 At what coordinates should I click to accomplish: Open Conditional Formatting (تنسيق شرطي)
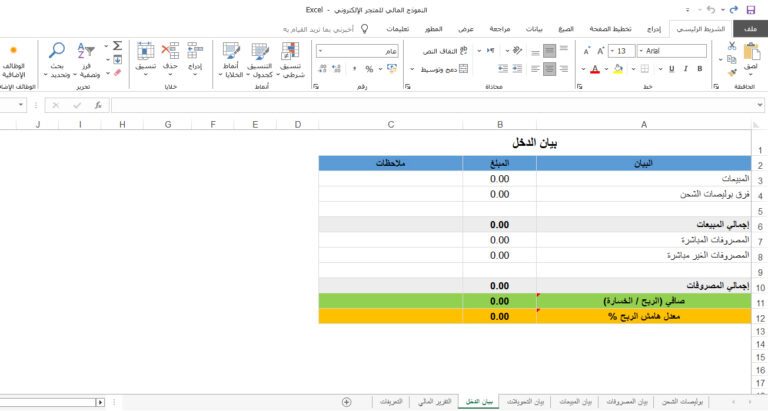290,60
